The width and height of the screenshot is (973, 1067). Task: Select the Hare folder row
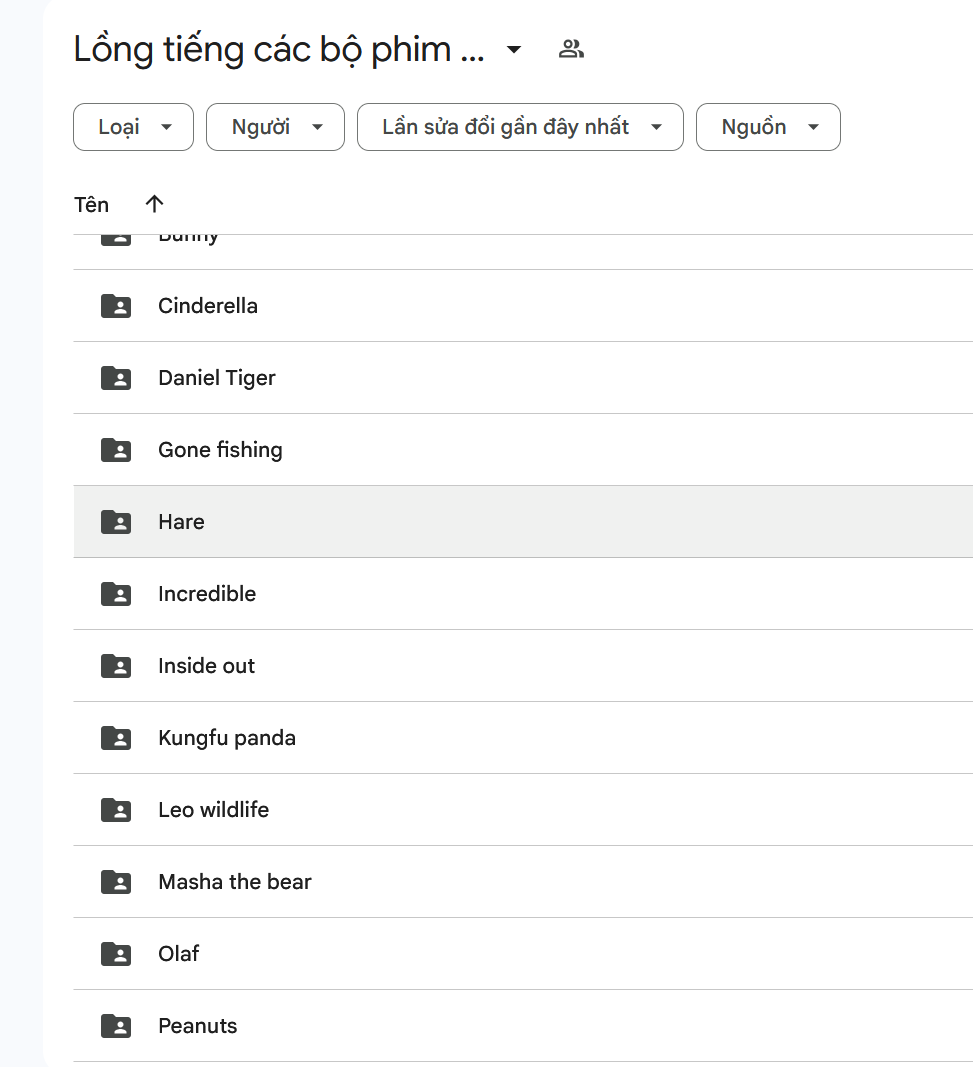[x=181, y=522]
